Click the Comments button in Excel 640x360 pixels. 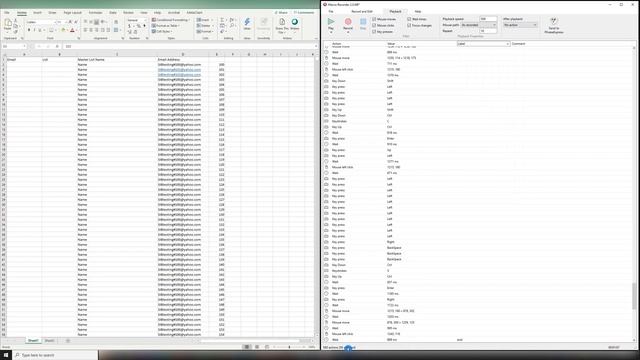(x=304, y=13)
